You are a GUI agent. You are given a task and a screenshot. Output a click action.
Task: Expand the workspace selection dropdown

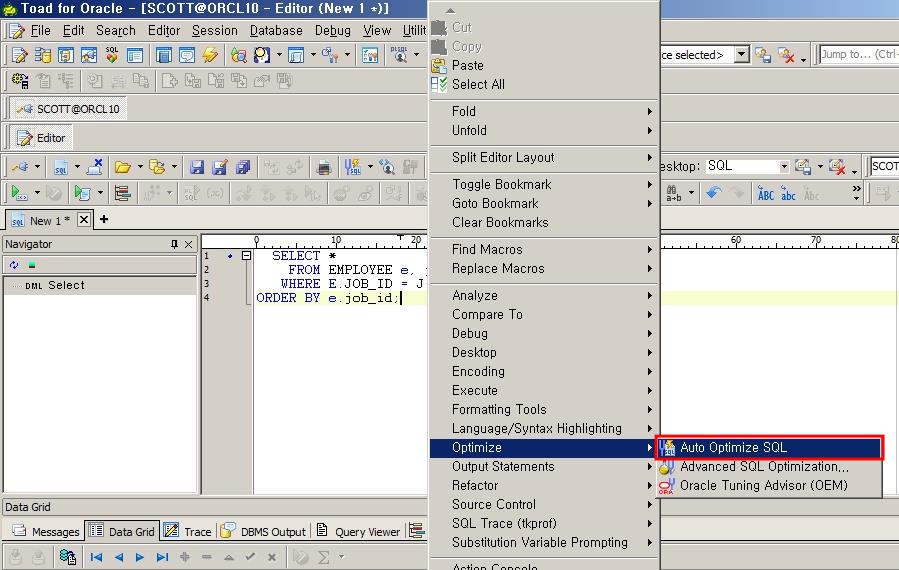(x=741, y=55)
